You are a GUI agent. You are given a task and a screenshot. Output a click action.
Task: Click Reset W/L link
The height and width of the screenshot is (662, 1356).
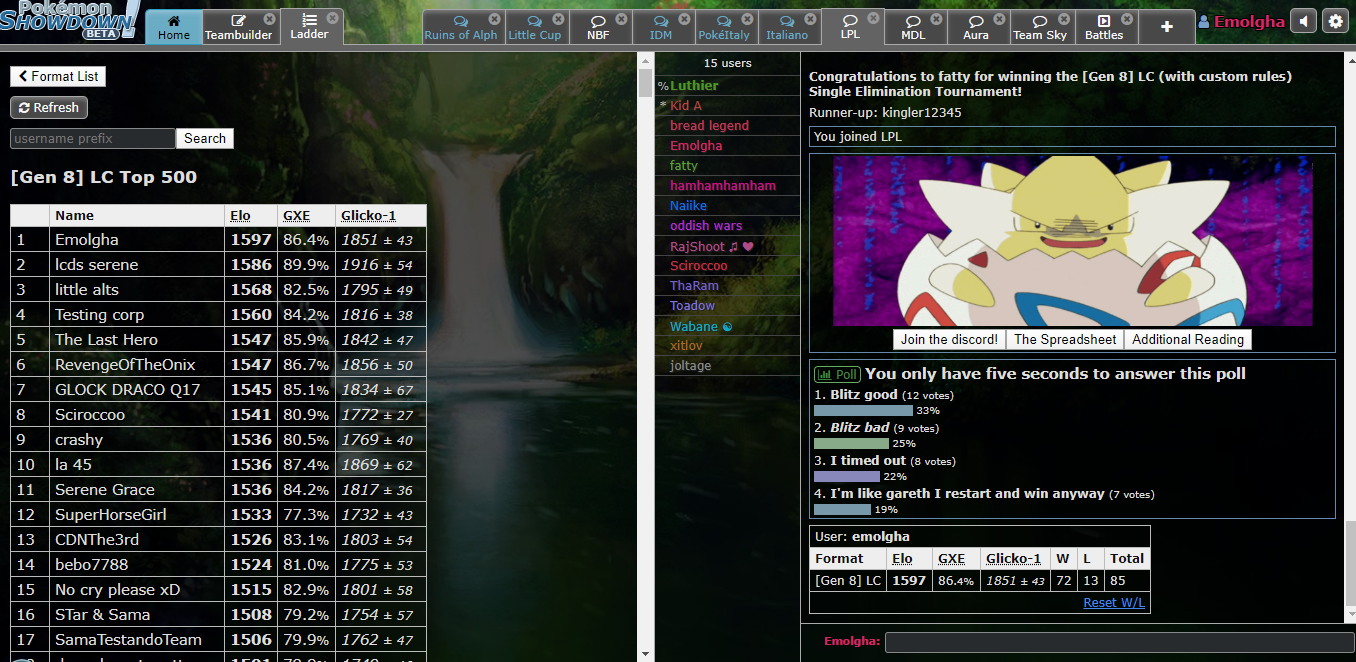[x=1114, y=602]
